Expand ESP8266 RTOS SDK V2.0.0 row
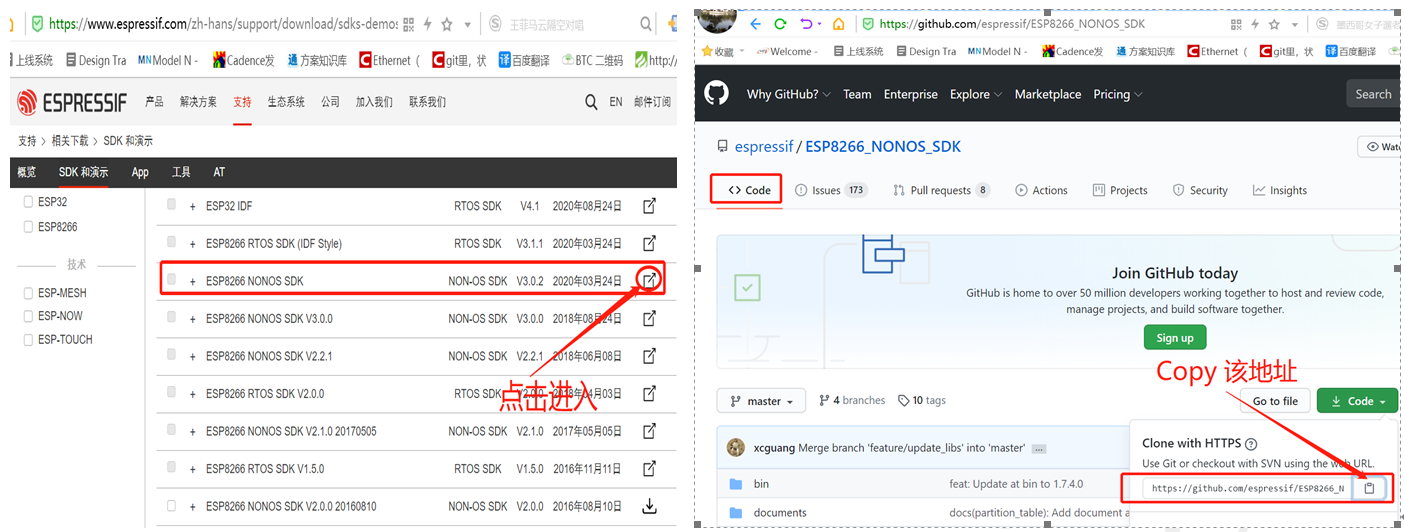The image size is (1404, 532). pos(193,394)
